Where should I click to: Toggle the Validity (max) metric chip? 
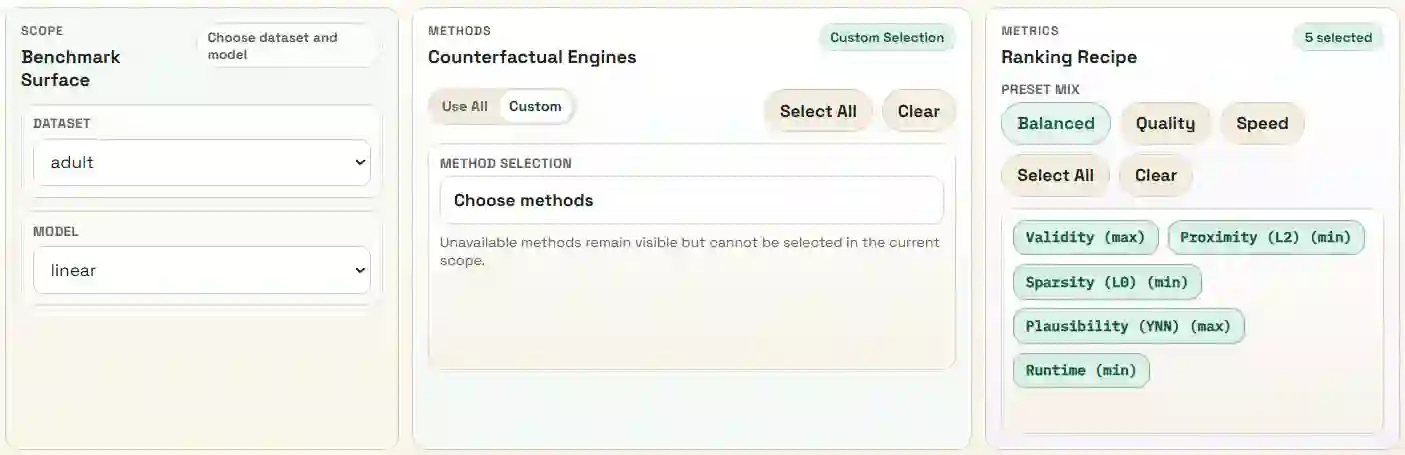(1085, 237)
